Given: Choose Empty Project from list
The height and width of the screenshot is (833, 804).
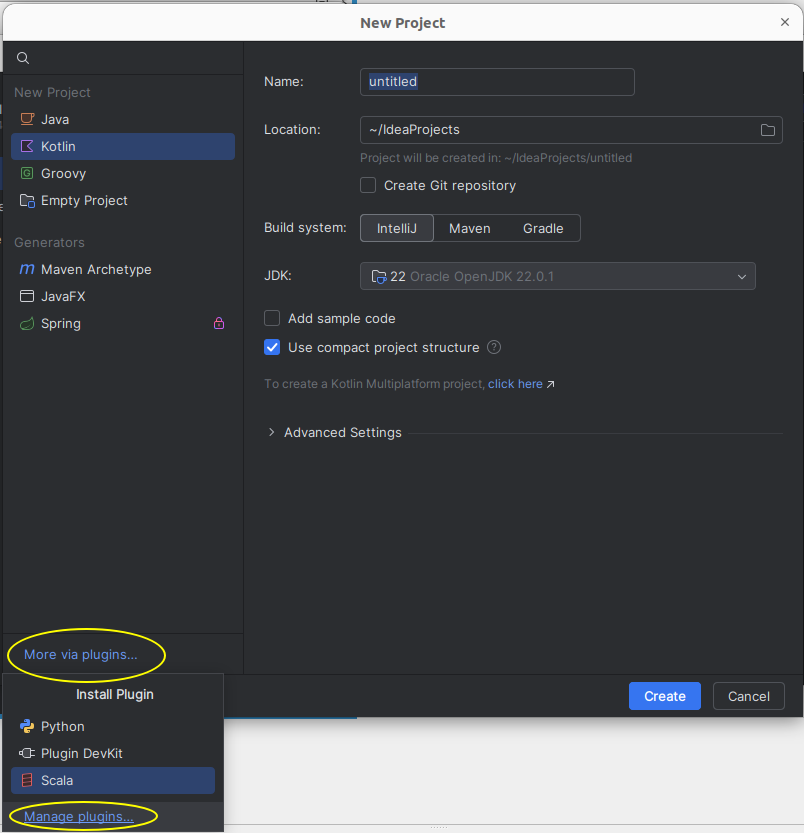Looking at the screenshot, I should 123,200.
